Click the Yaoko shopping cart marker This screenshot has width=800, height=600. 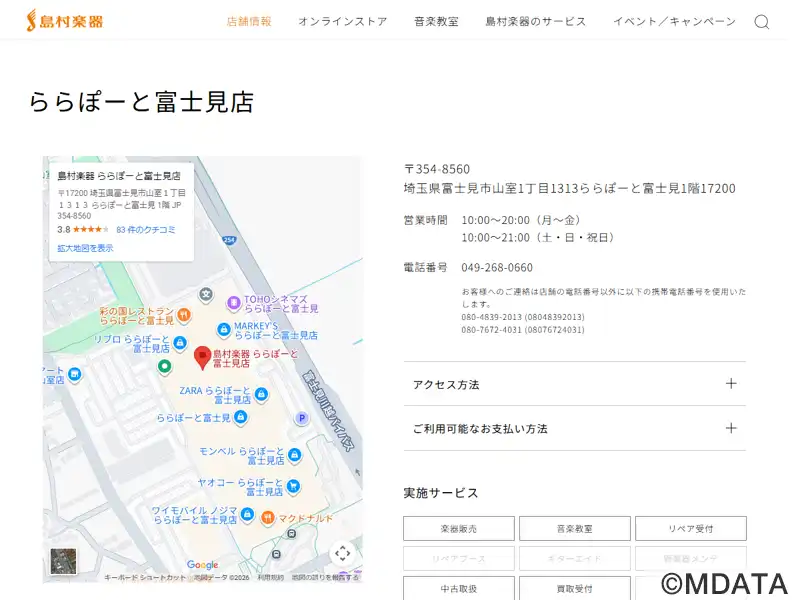(x=294, y=486)
